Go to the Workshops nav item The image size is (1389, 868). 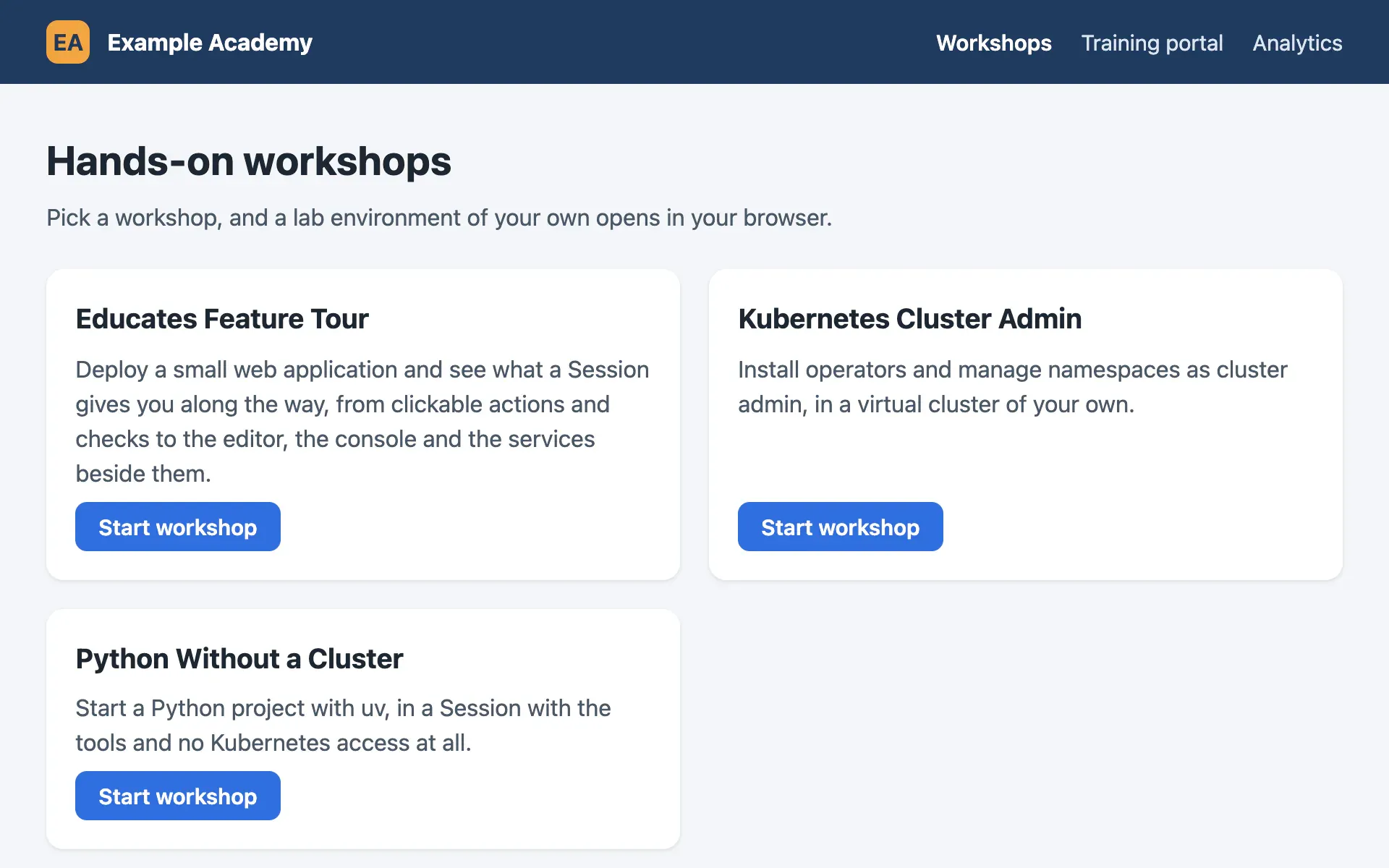coord(994,43)
